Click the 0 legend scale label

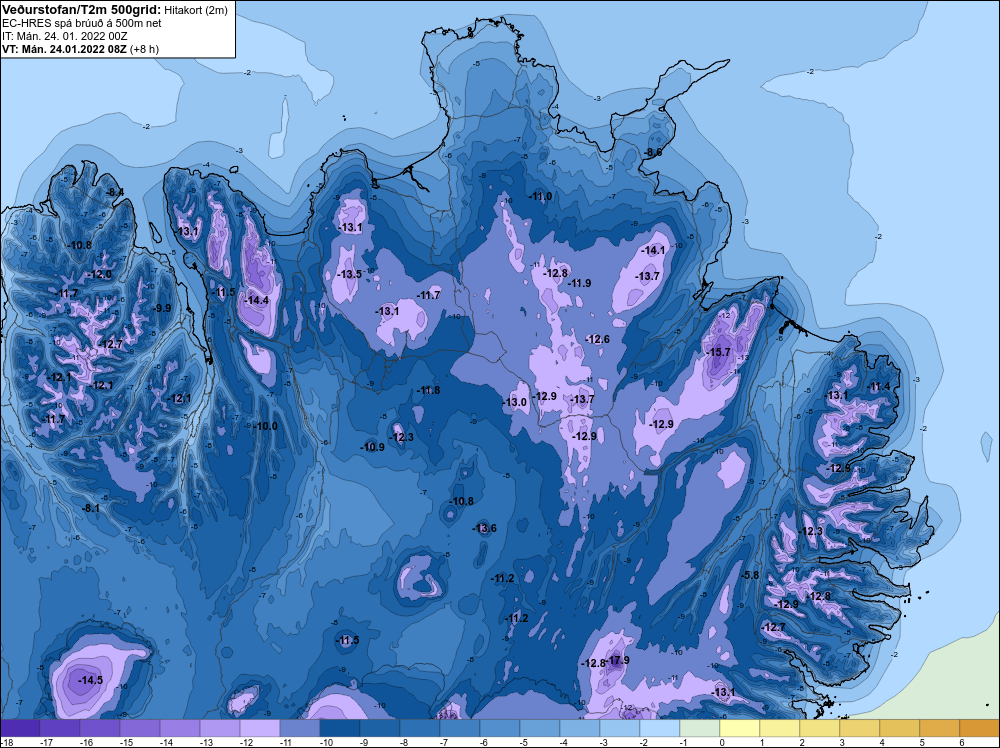pyautogui.click(x=721, y=742)
